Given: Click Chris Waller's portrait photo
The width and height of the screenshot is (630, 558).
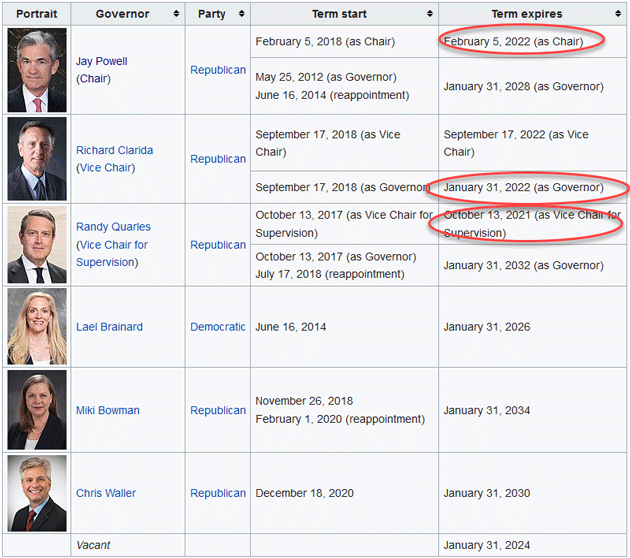Looking at the screenshot, I should [x=37, y=493].
